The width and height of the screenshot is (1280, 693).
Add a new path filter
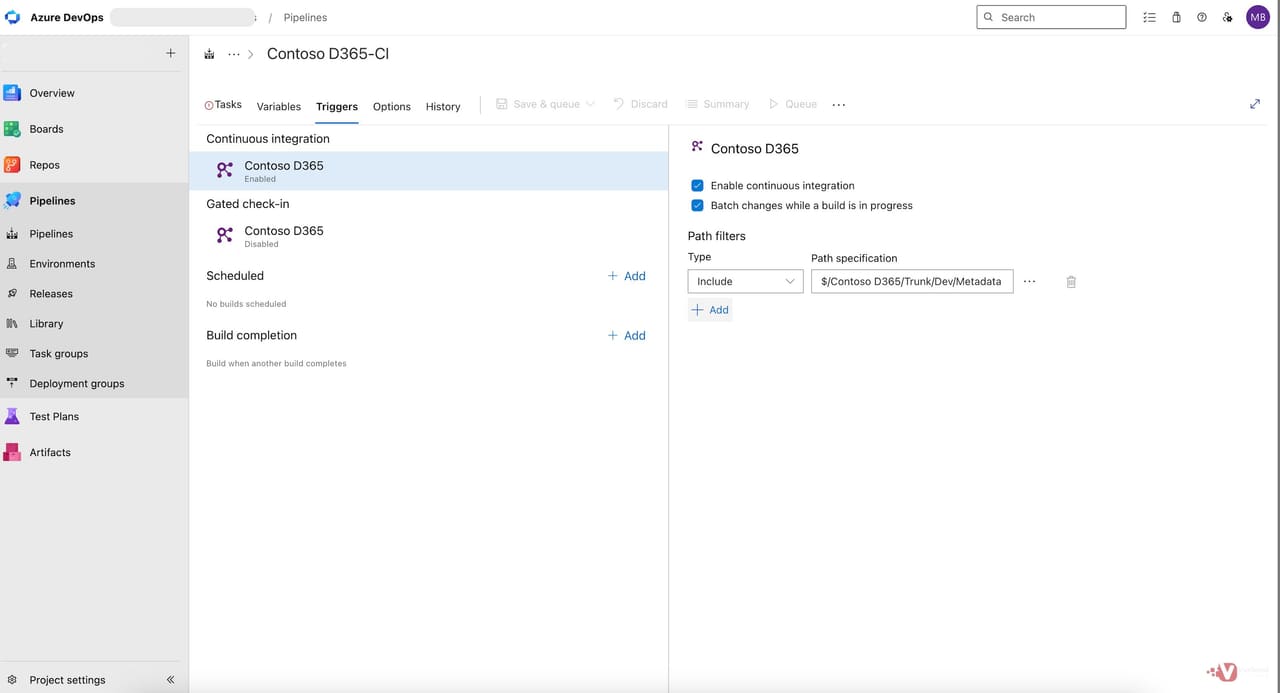pyautogui.click(x=710, y=310)
